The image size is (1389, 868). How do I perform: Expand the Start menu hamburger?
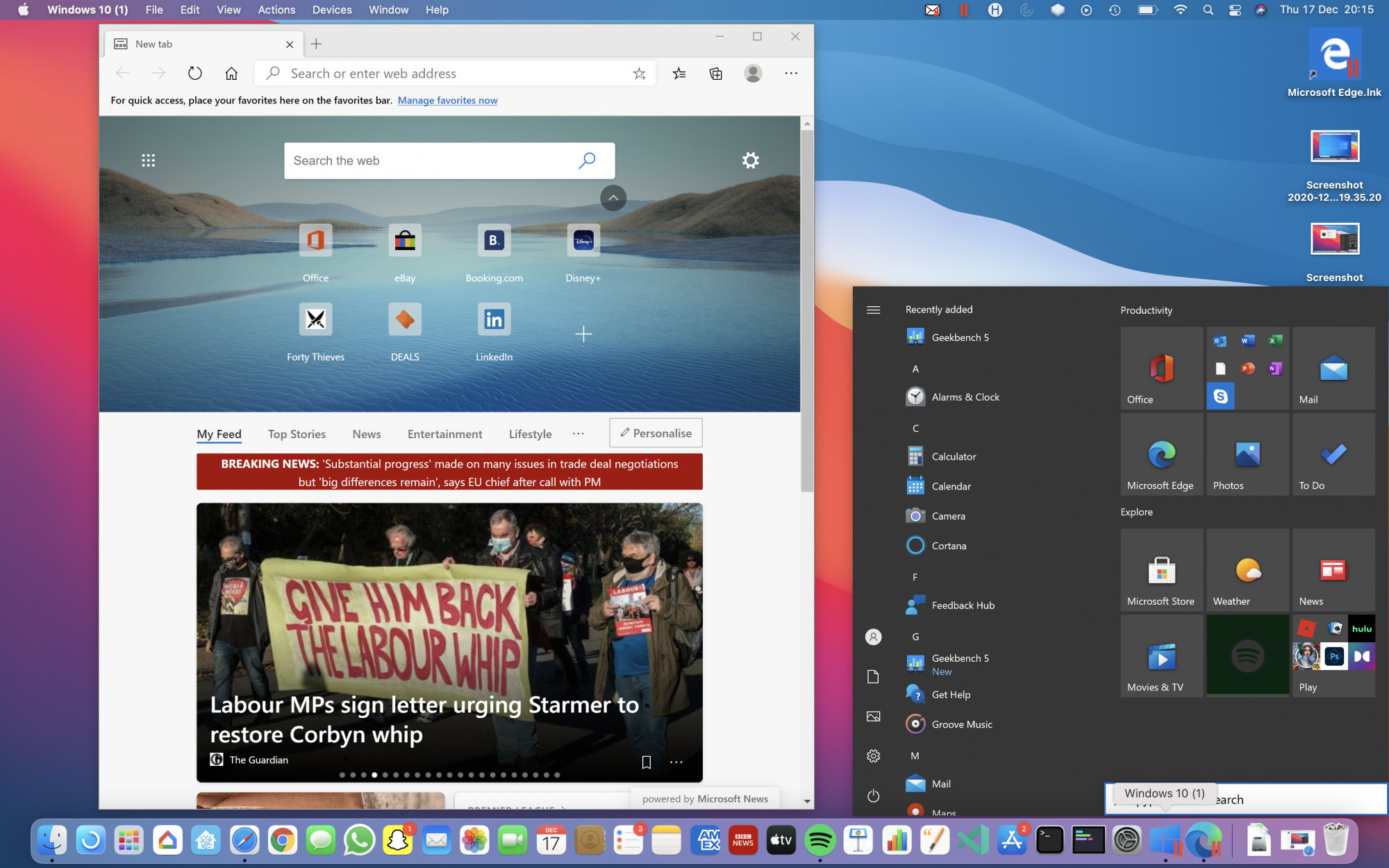873,310
